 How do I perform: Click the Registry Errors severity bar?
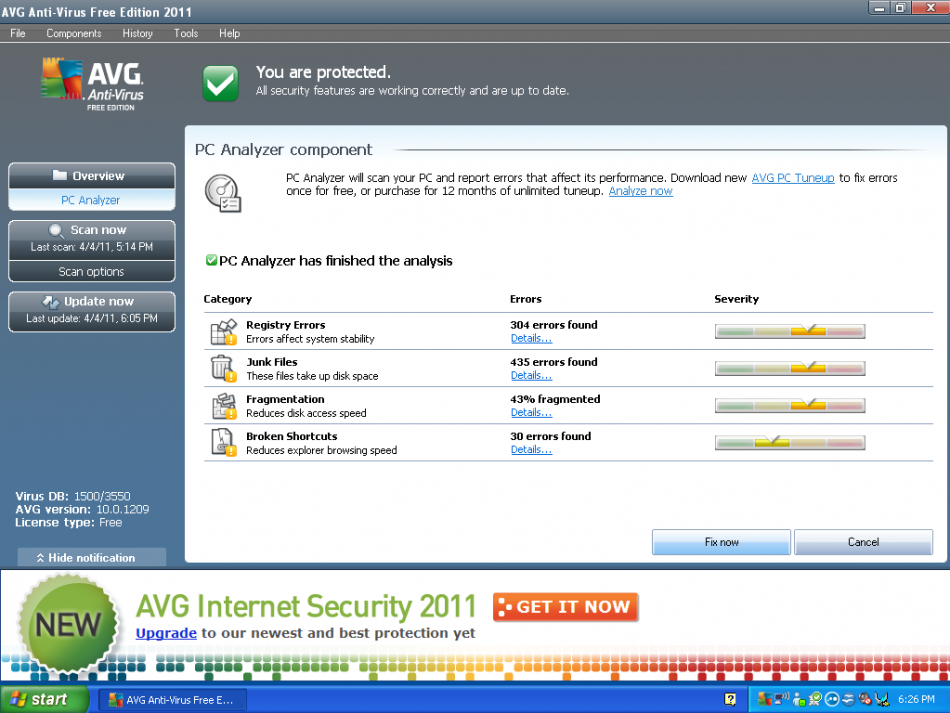point(789,332)
